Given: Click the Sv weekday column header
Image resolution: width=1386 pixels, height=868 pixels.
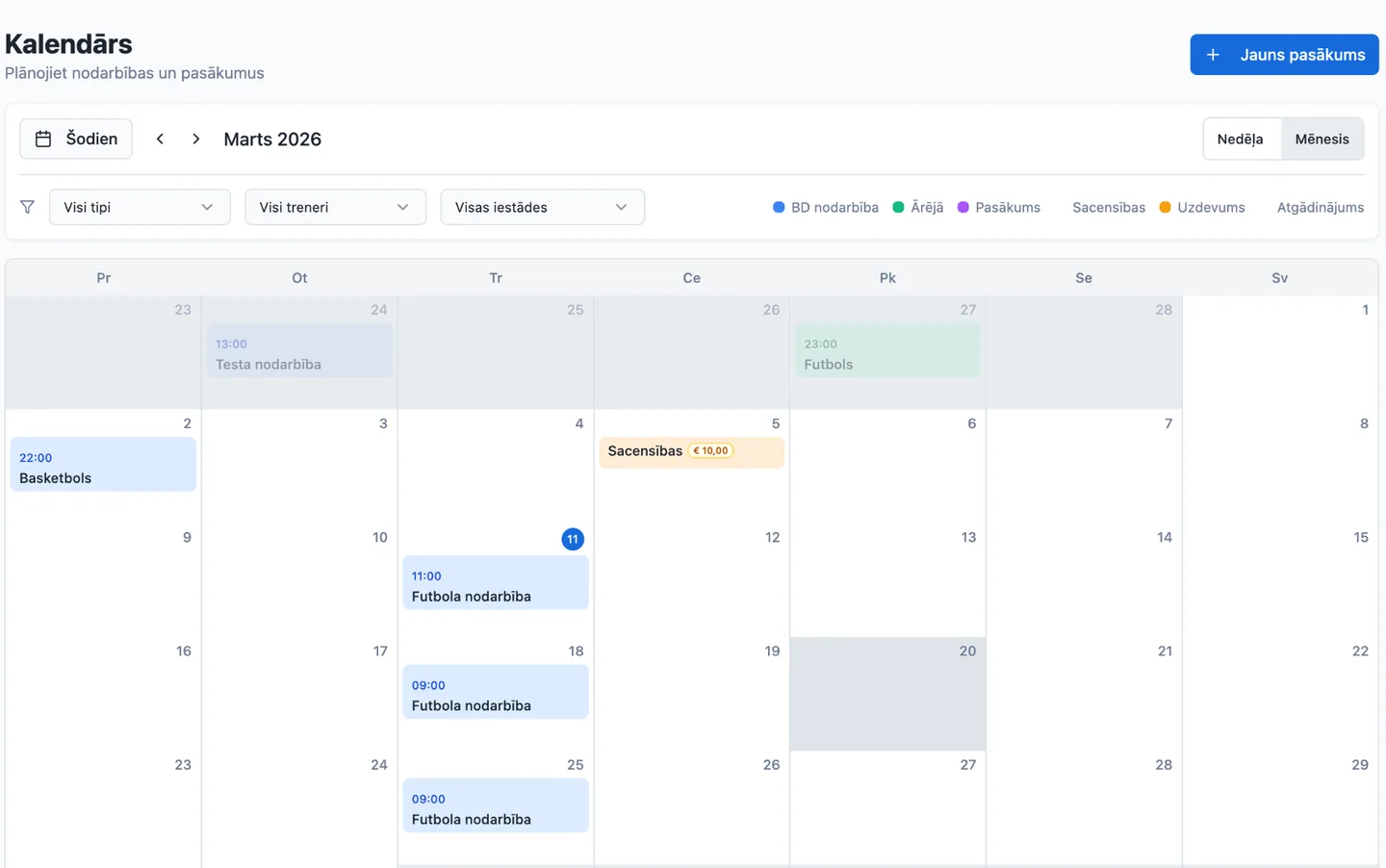Looking at the screenshot, I should point(1279,278).
